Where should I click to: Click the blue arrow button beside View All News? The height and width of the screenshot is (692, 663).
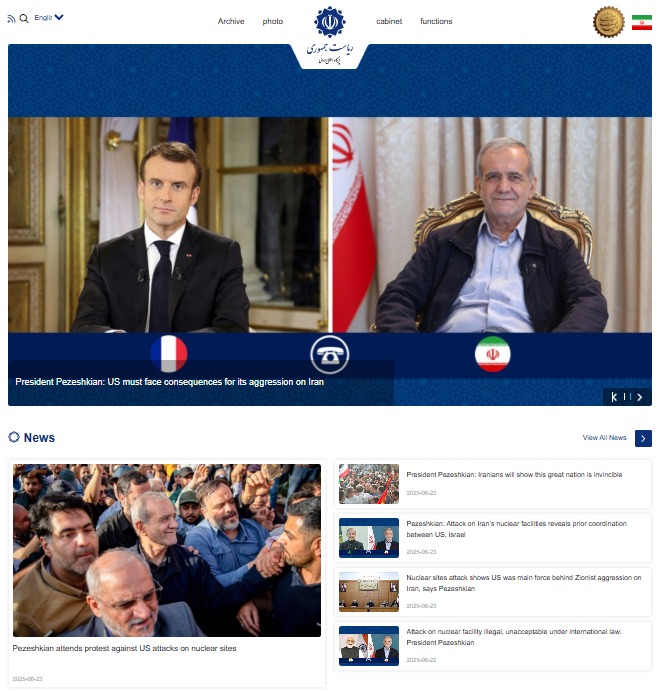[x=643, y=438]
